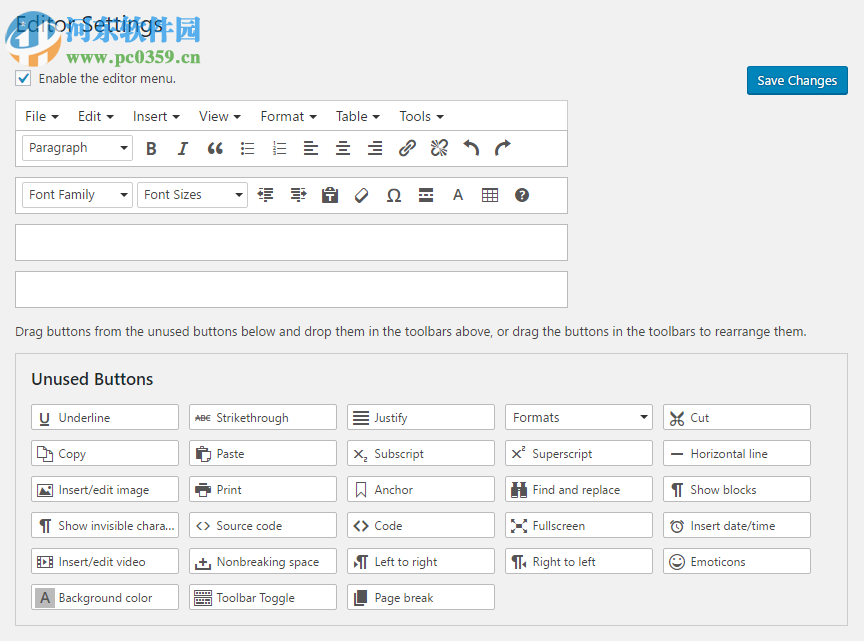Image resolution: width=864 pixels, height=641 pixels.
Task: Click the Decrease indent icon
Action: pos(266,195)
